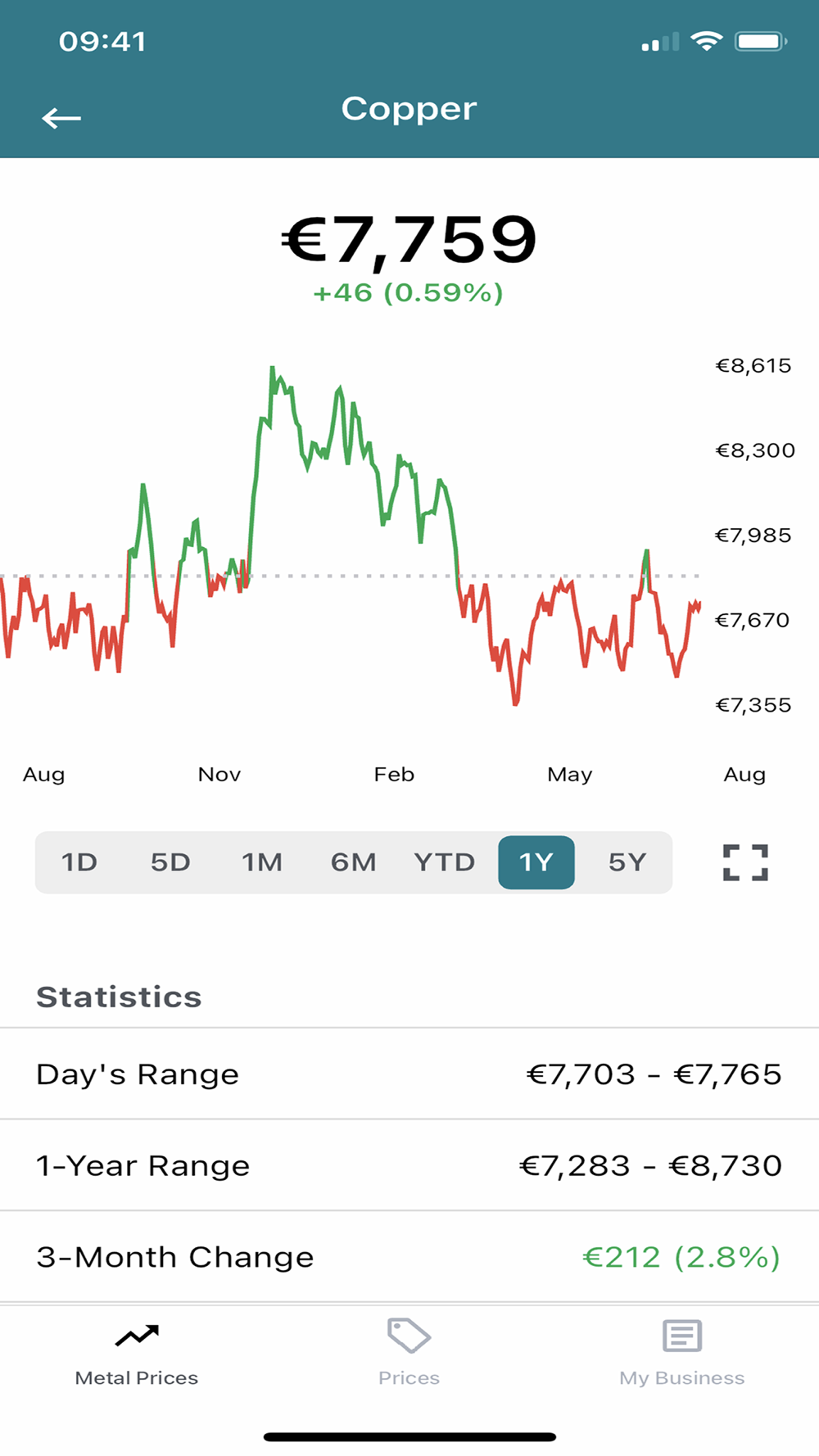Image resolution: width=819 pixels, height=1456 pixels.
Task: Tap the Wi-Fi status icon
Action: [x=706, y=41]
